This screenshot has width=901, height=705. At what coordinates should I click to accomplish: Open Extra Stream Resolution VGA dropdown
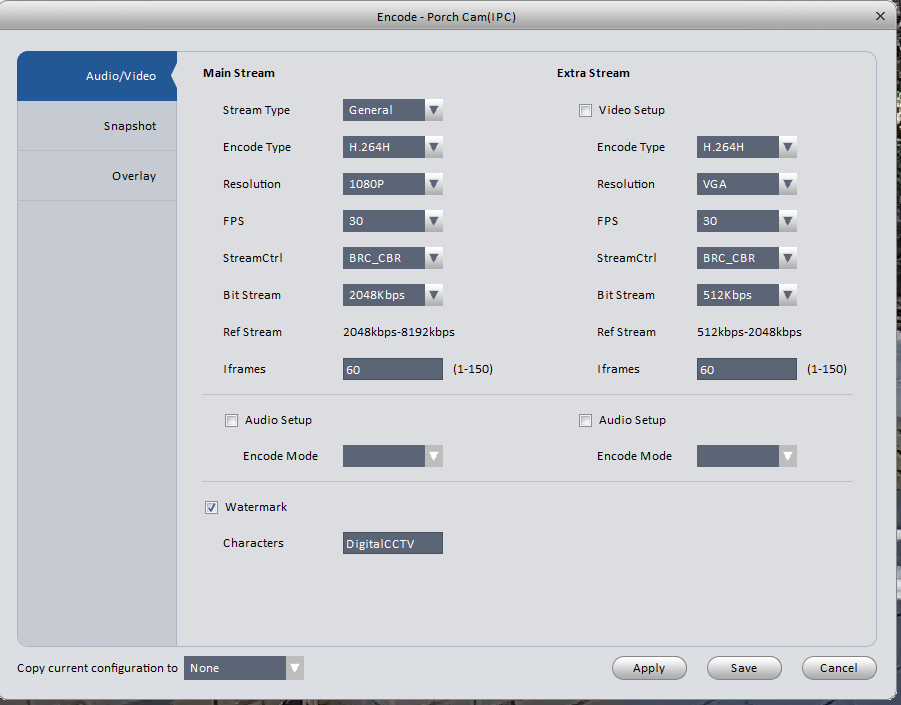746,184
